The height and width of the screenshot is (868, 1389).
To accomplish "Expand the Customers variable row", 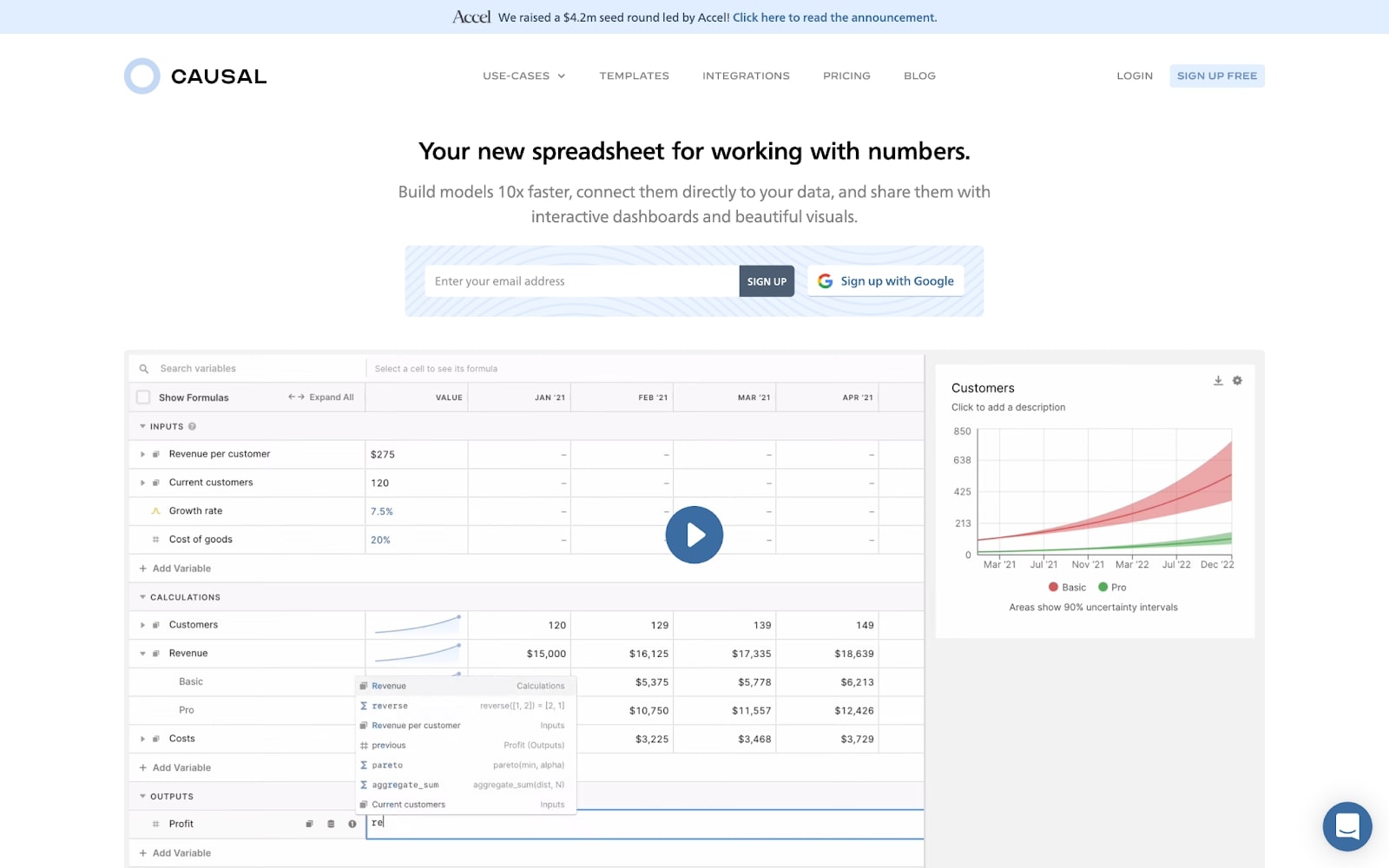I will (142, 625).
